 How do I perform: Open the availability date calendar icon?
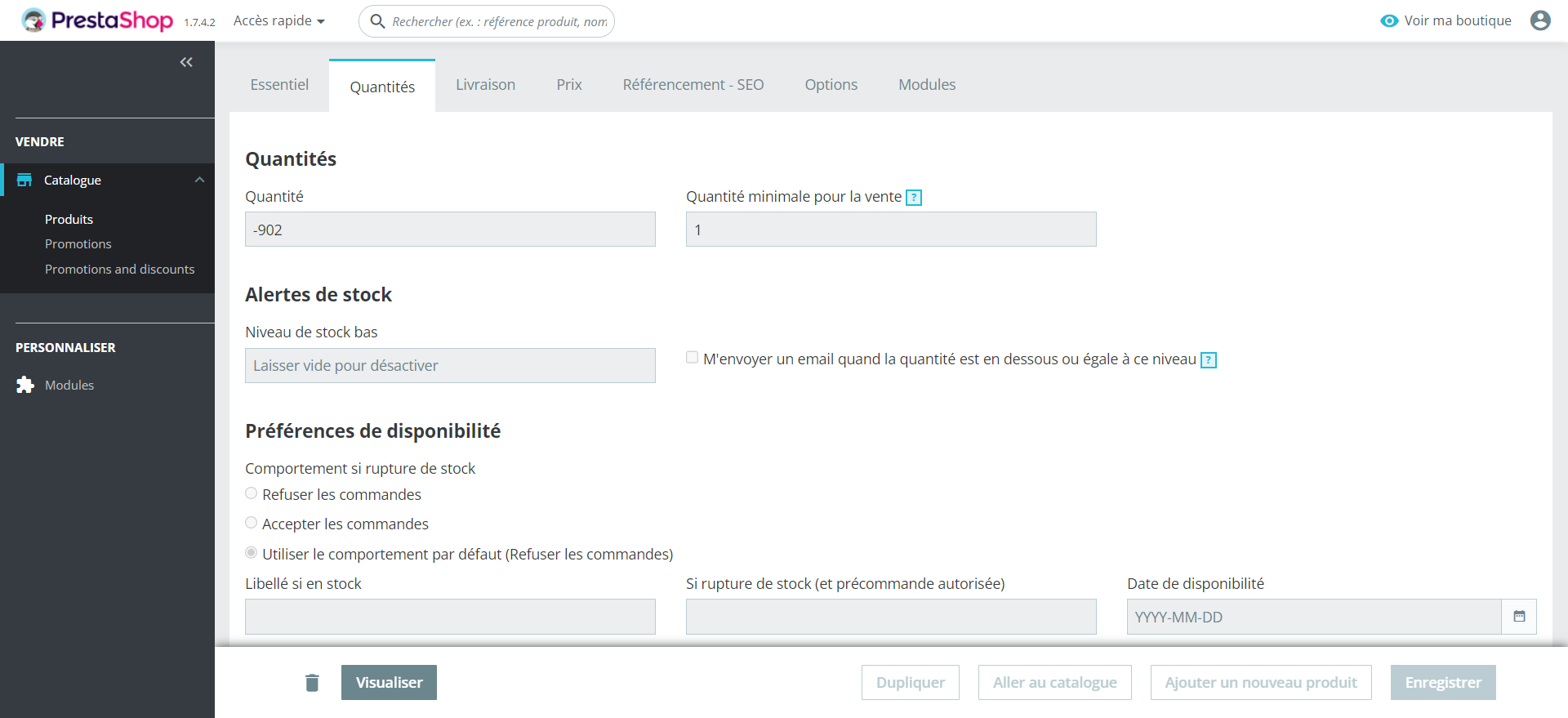tap(1519, 617)
